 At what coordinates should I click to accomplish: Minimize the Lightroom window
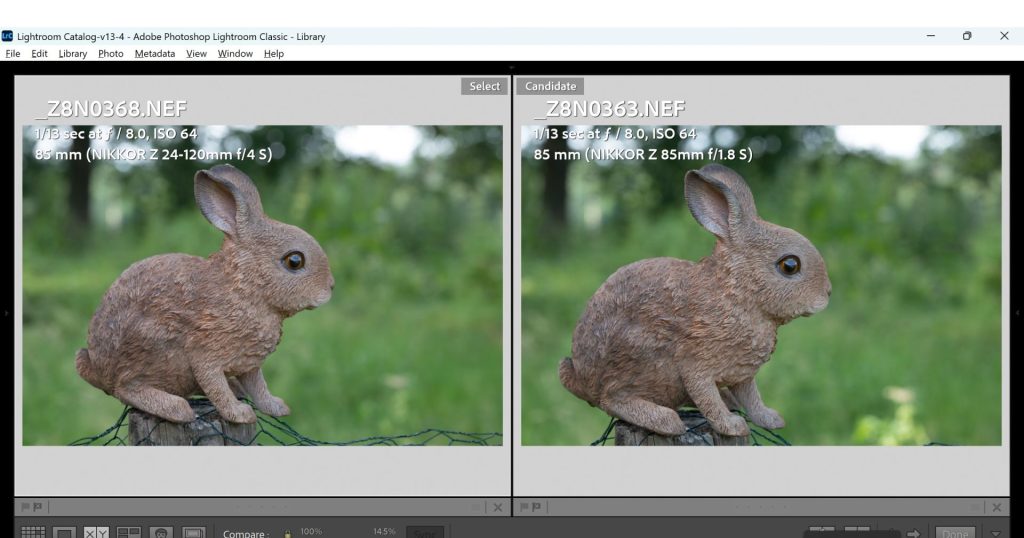tap(931, 36)
